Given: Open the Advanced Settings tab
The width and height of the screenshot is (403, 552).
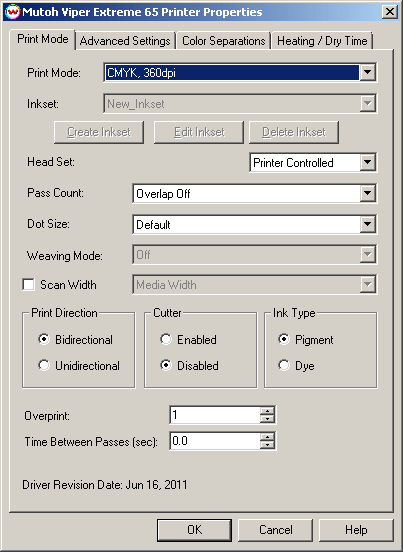Looking at the screenshot, I should point(125,41).
